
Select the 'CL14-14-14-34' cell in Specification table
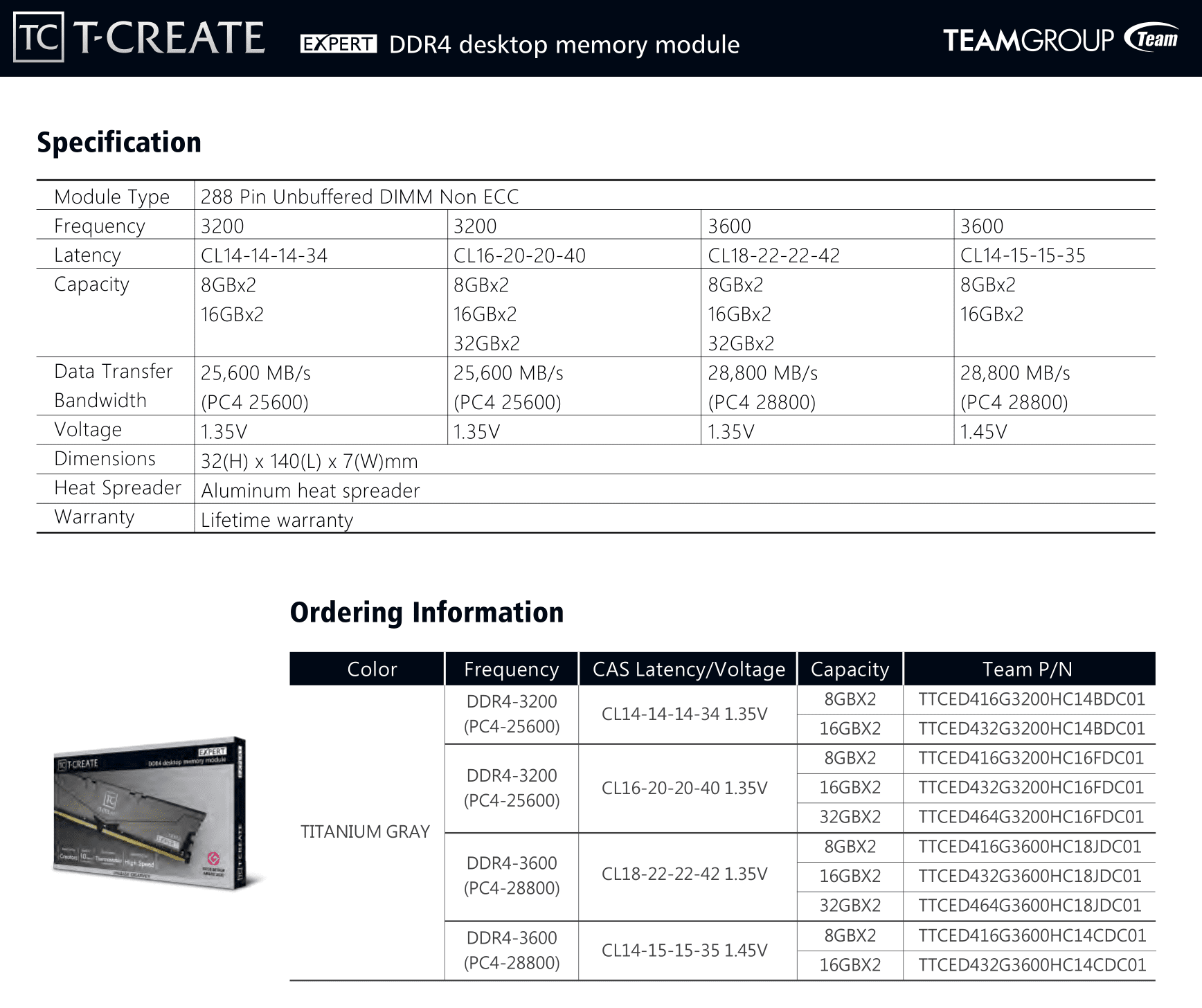coord(264,255)
